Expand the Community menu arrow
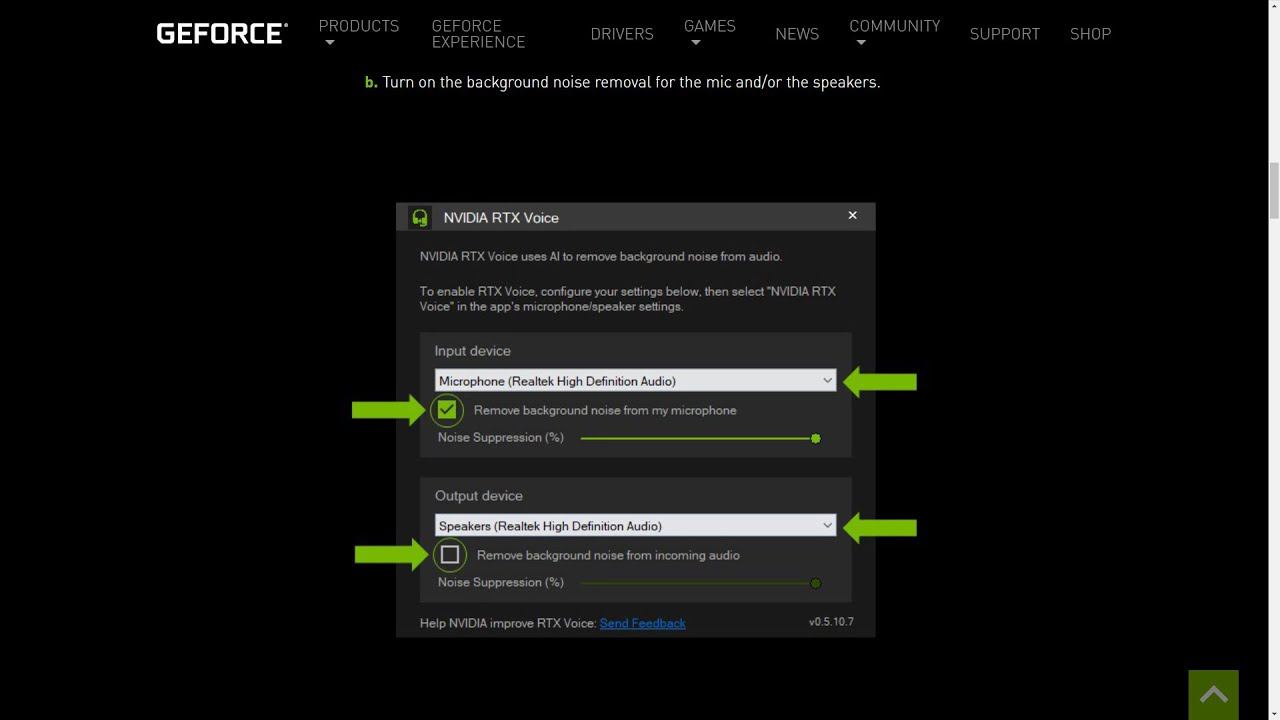The width and height of the screenshot is (1280, 720). click(x=861, y=43)
